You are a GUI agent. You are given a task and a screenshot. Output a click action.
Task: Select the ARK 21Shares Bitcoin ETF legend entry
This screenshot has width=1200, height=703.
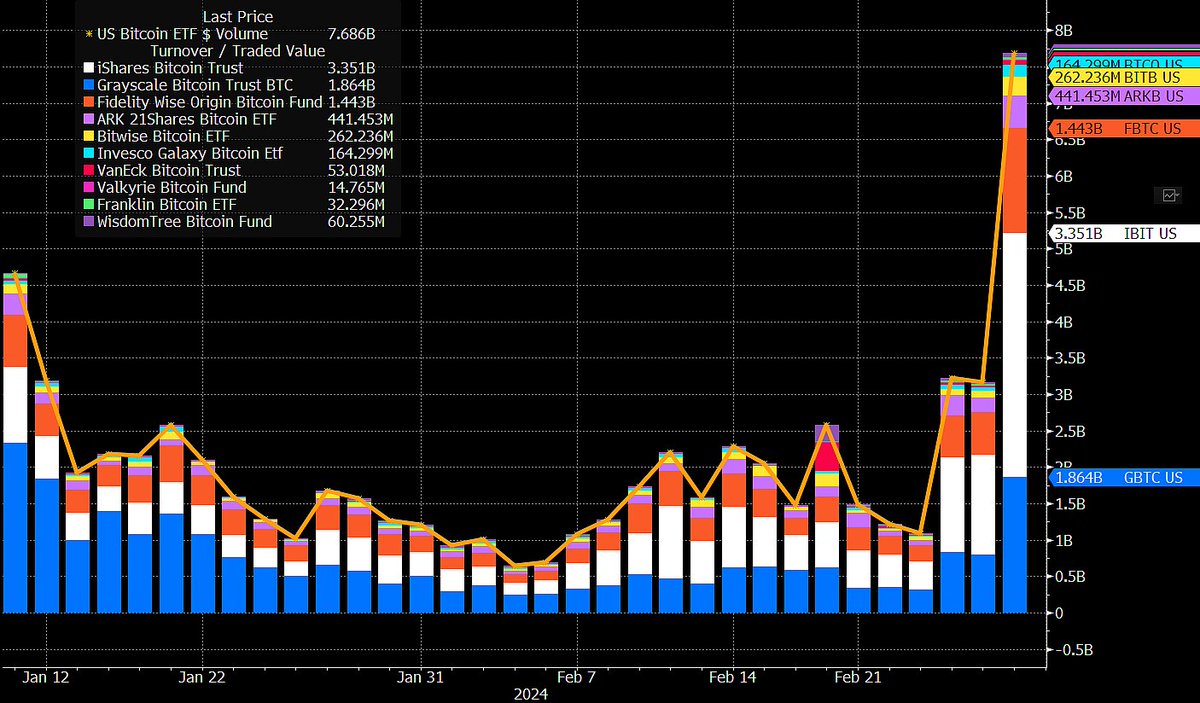[173, 119]
